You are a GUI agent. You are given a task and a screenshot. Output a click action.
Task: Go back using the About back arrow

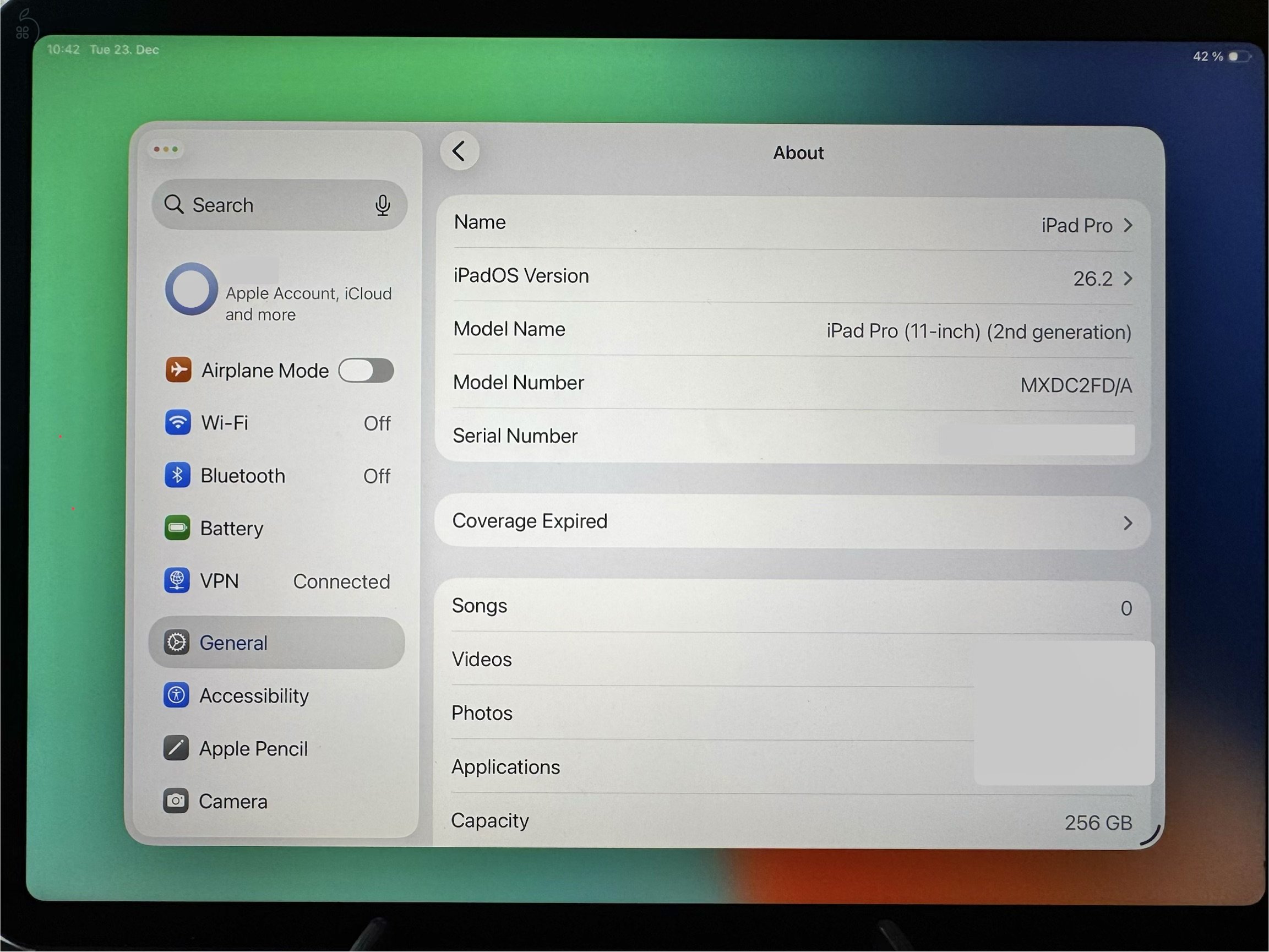pyautogui.click(x=459, y=151)
